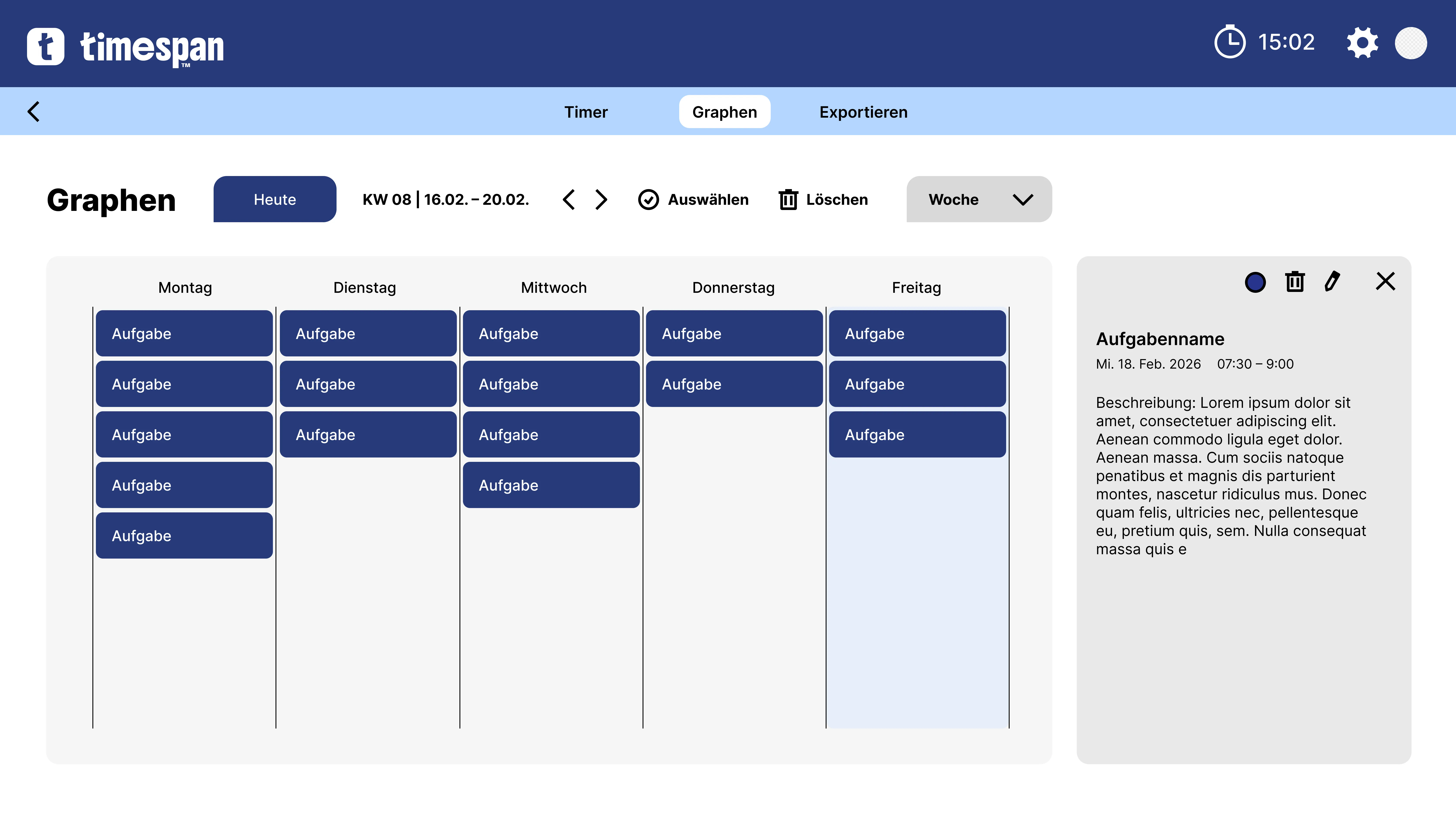Switch to the Exportieren tab
This screenshot has height=820, width=1456.
coord(863,112)
